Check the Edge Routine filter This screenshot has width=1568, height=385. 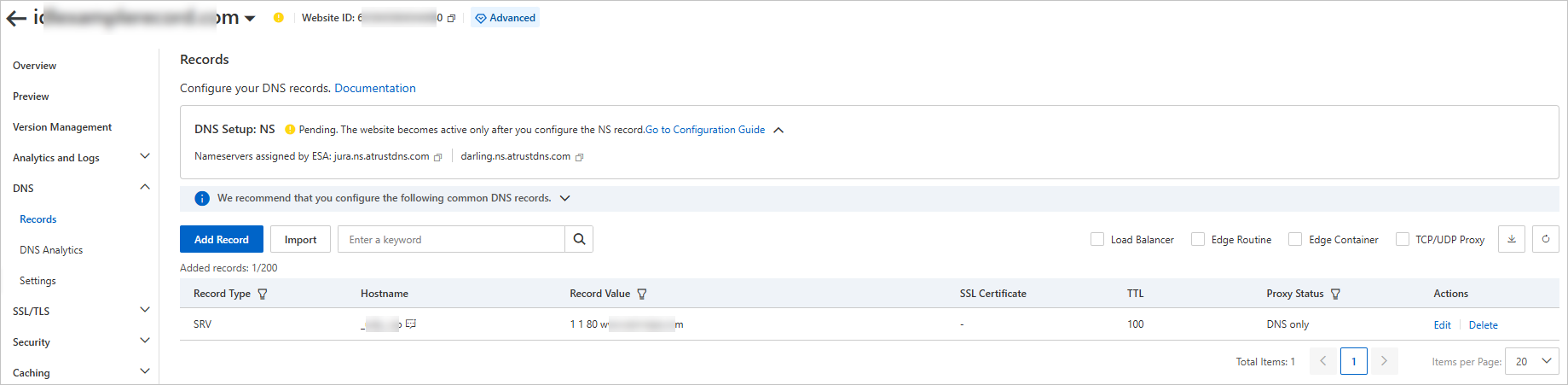1198,239
